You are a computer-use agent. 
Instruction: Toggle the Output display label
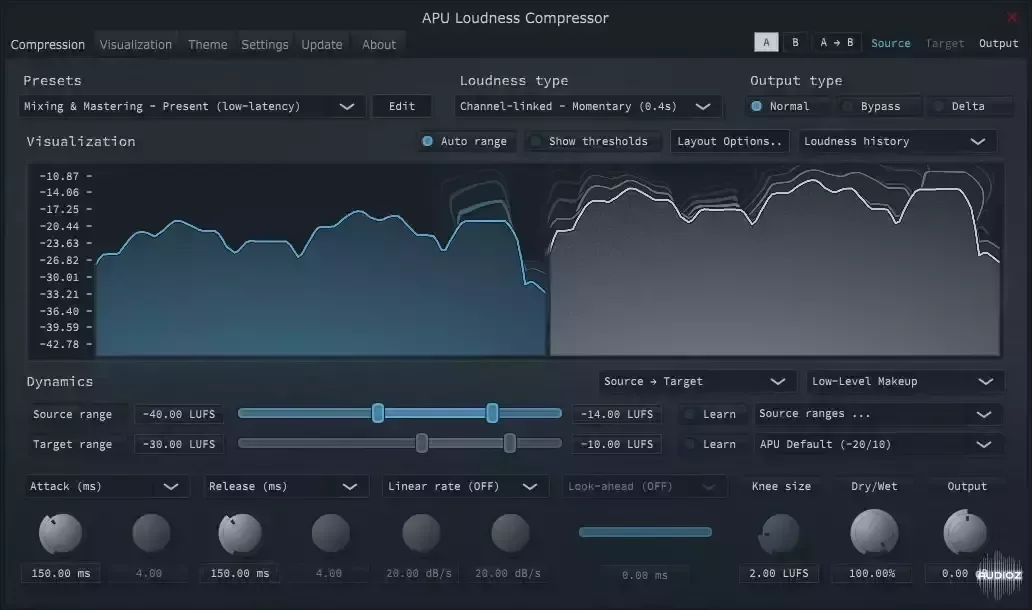point(998,43)
